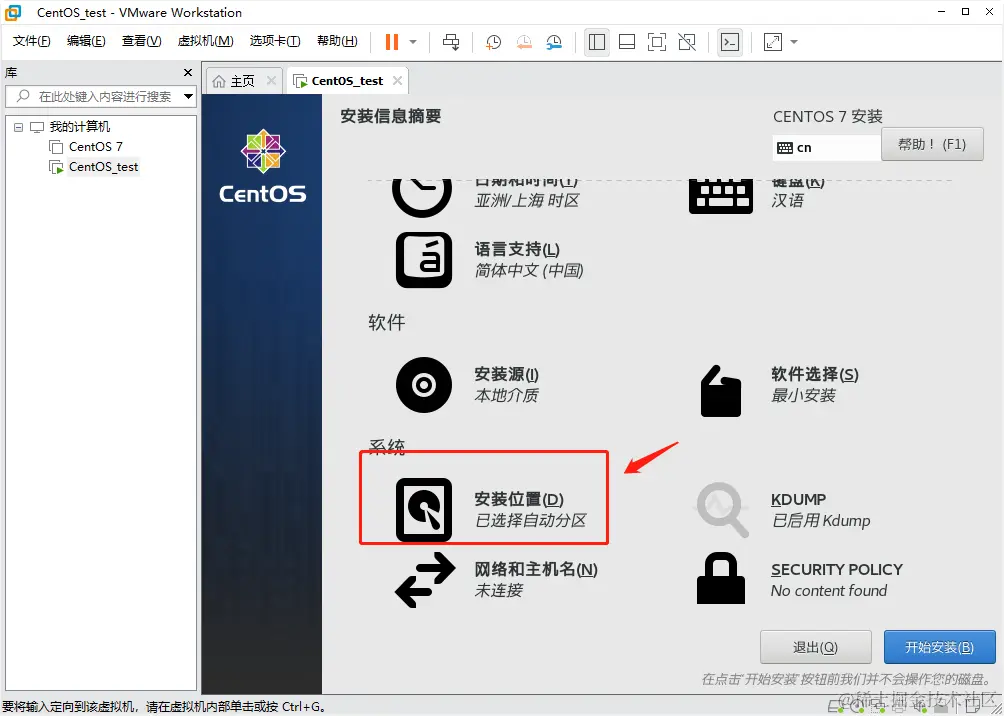1004x716 pixels.
Task: Enter full screen mode icon
Action: [657, 42]
